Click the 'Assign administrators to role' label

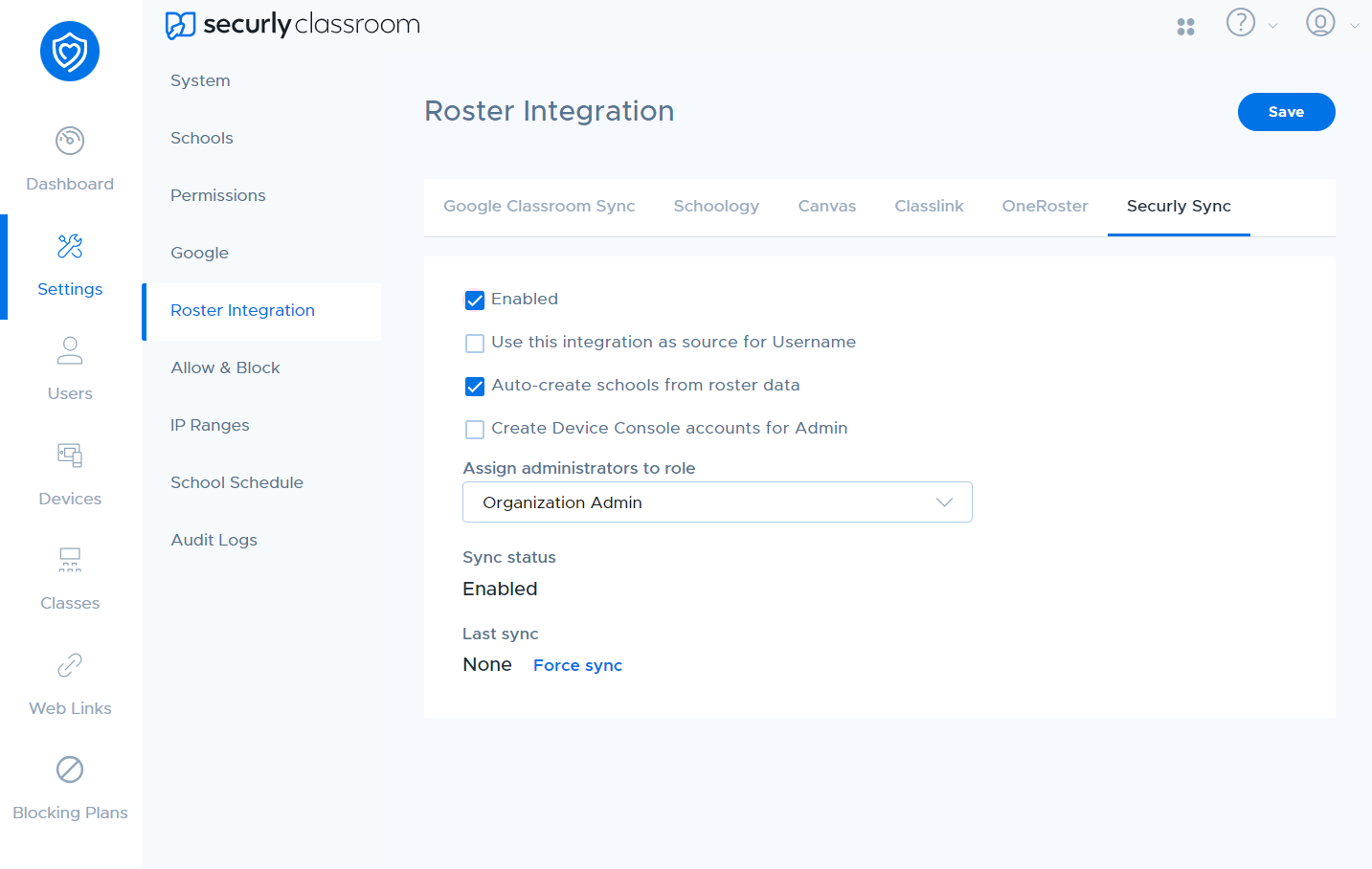tap(579, 468)
